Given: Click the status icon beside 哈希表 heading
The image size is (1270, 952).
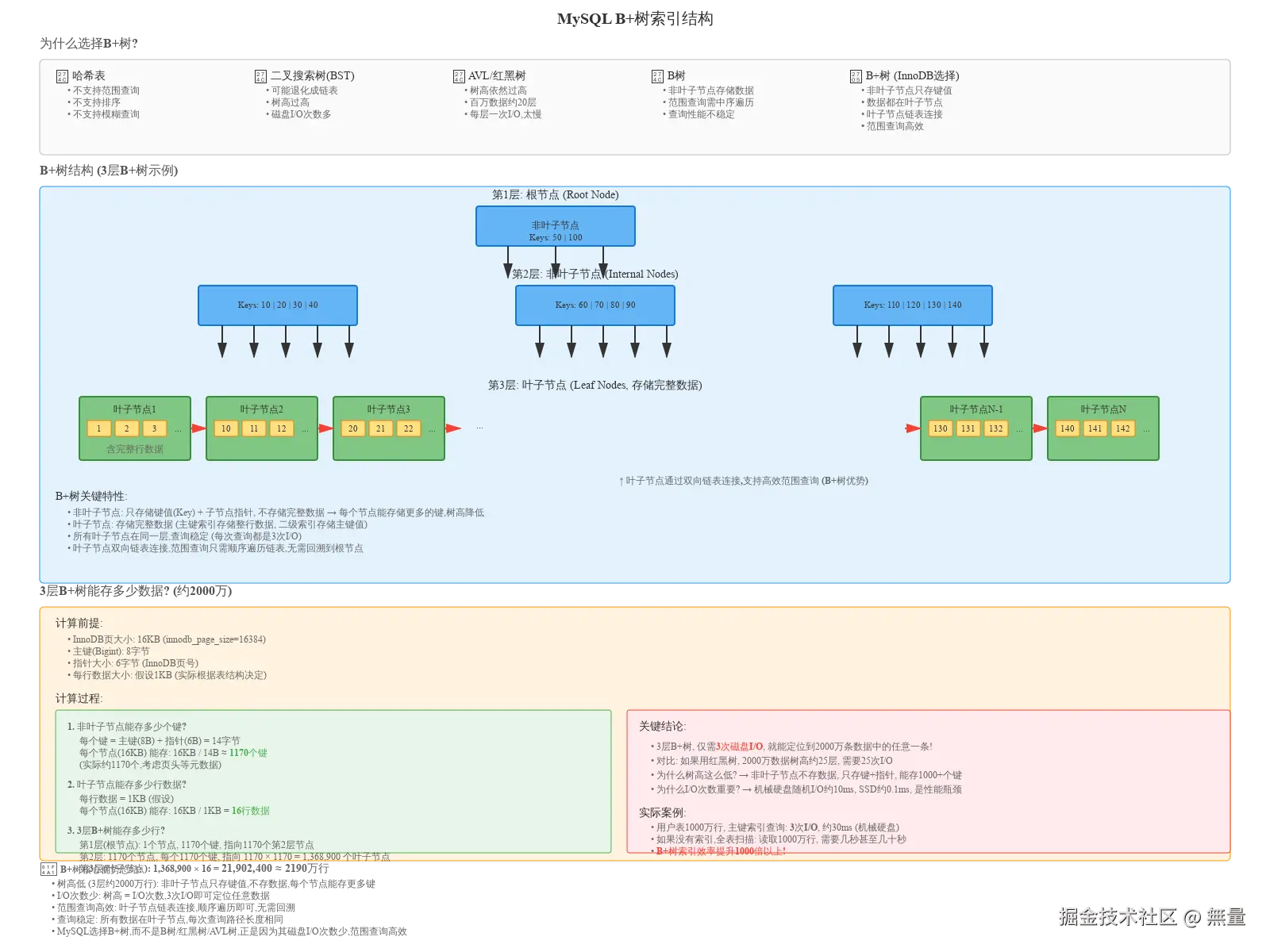Looking at the screenshot, I should coord(60,76).
